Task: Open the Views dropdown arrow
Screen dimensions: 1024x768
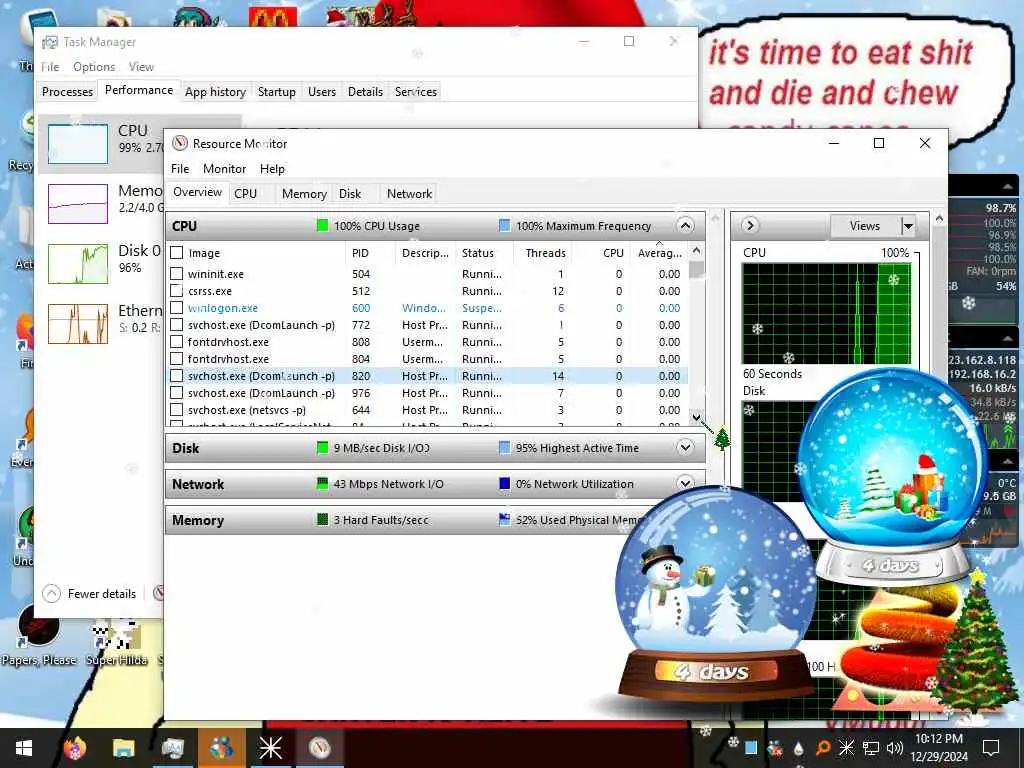Action: pos(908,226)
